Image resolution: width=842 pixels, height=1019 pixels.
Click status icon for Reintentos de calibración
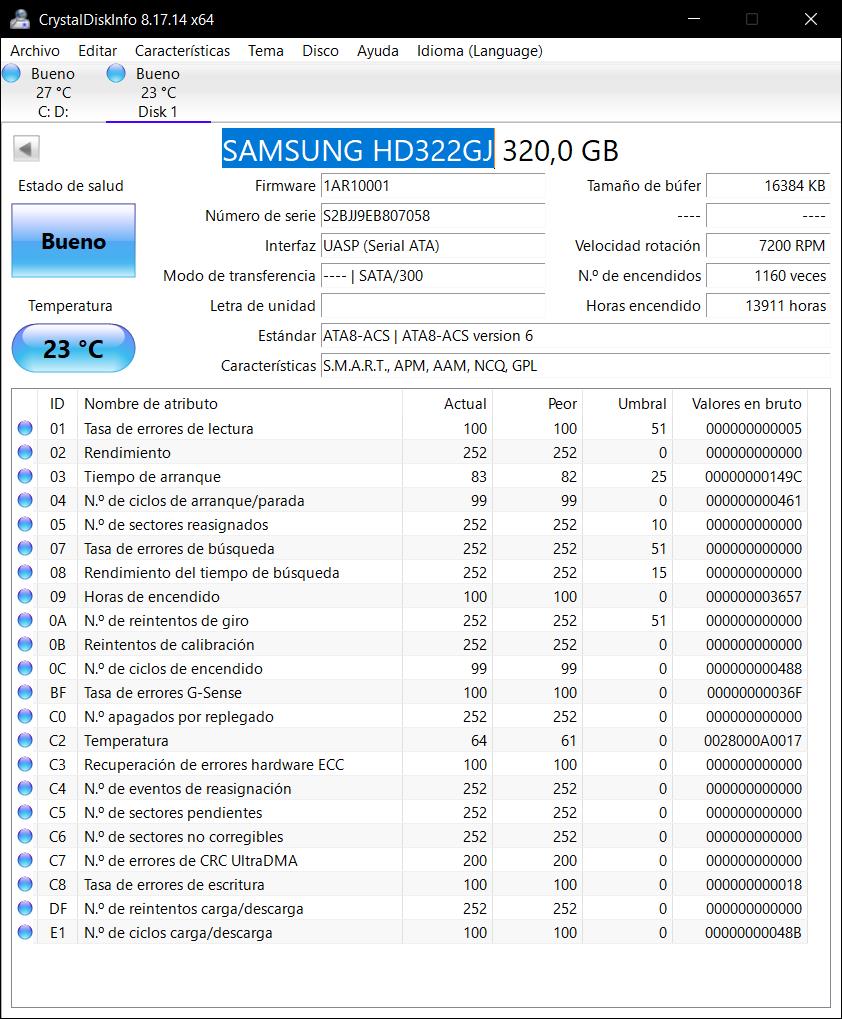tap(25, 645)
